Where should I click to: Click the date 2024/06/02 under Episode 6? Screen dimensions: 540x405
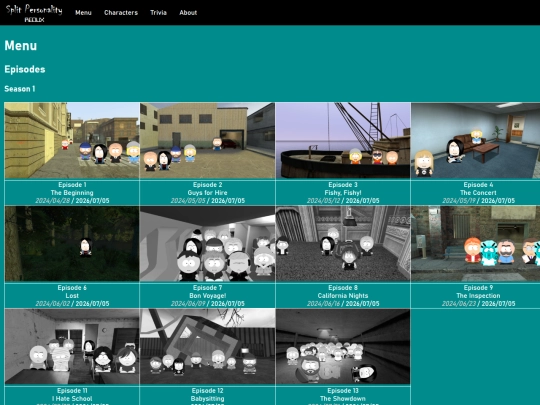click(x=52, y=304)
